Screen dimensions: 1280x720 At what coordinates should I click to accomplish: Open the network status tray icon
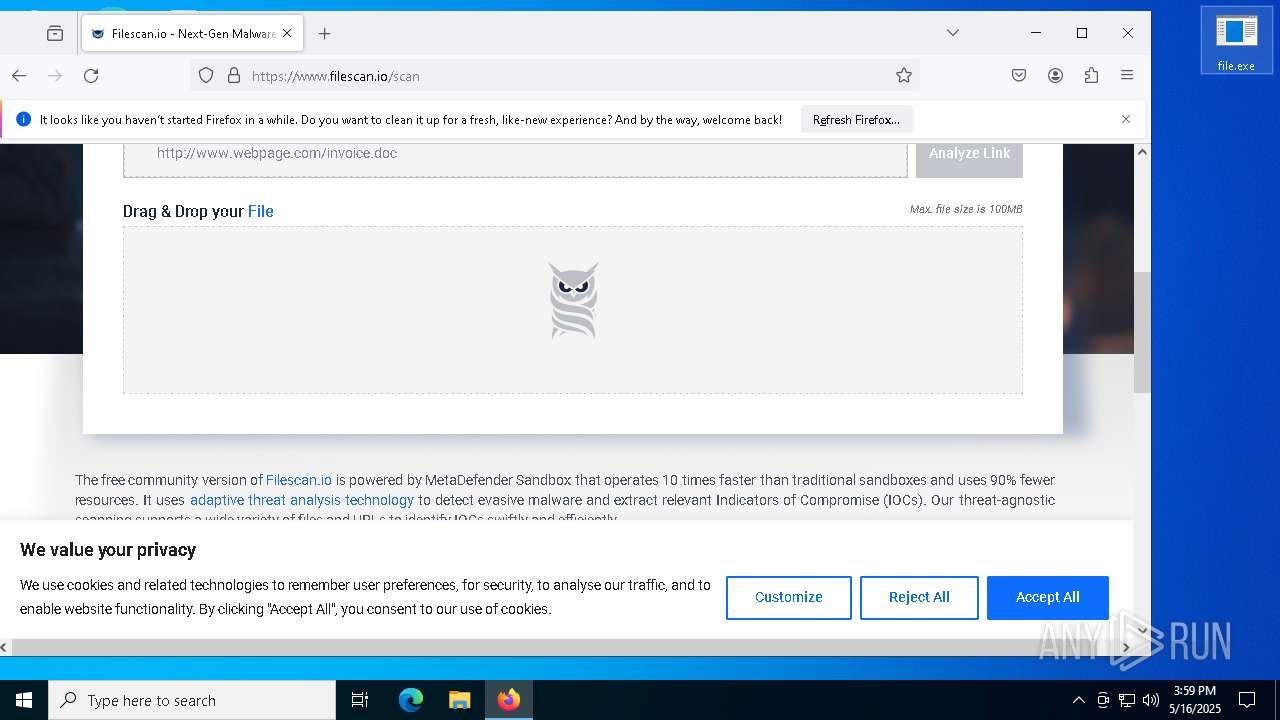[x=1127, y=700]
